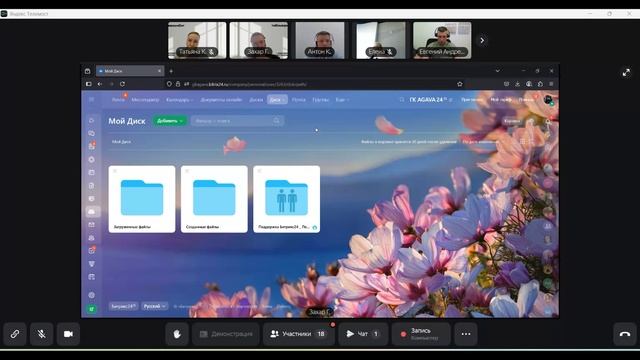This screenshot has width=640, height=360.
Task: Expand shared screen to fullscreen
Action: click(626, 73)
